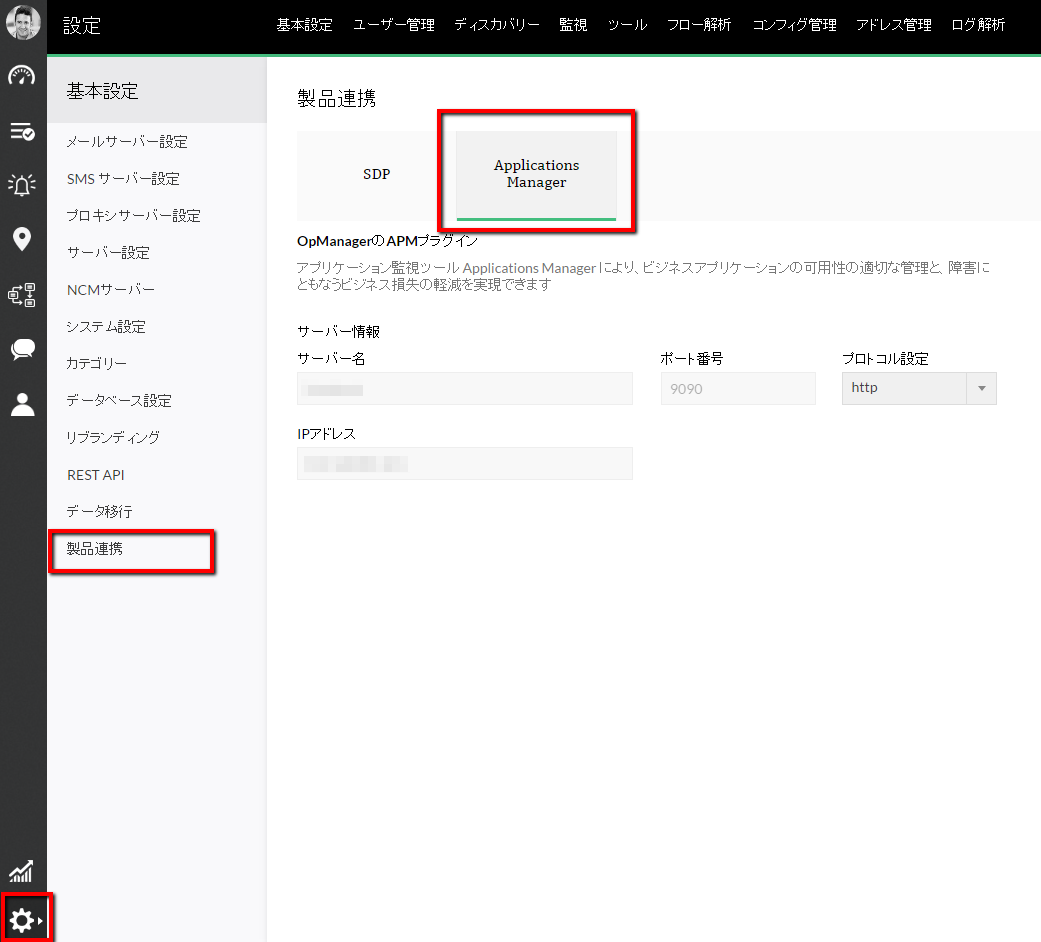Screen dimensions: 1041x942
Task: Click the 製品連携 page heading
Action: [337, 98]
